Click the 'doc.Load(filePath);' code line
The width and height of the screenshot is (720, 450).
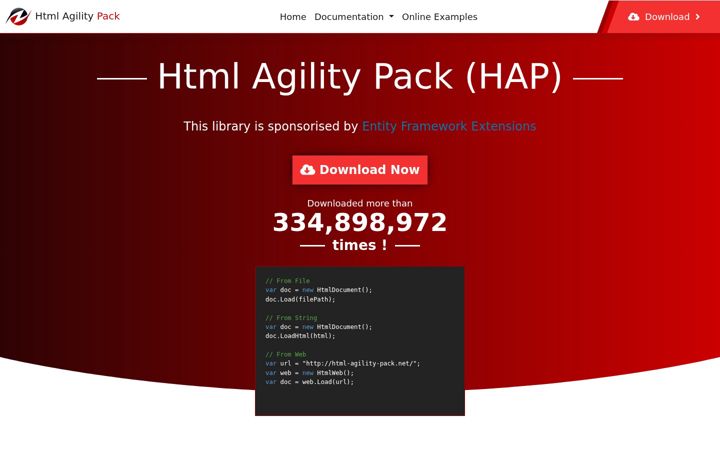[300, 299]
